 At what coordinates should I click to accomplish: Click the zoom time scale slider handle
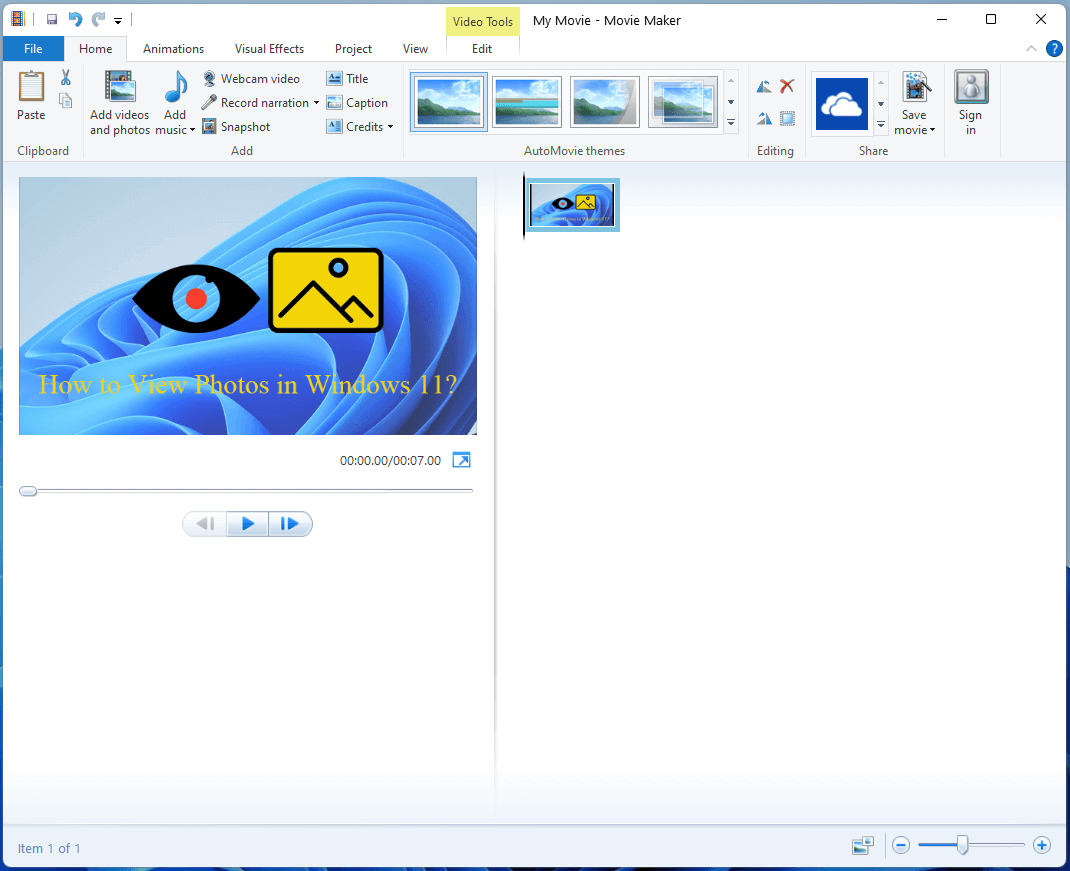point(962,845)
